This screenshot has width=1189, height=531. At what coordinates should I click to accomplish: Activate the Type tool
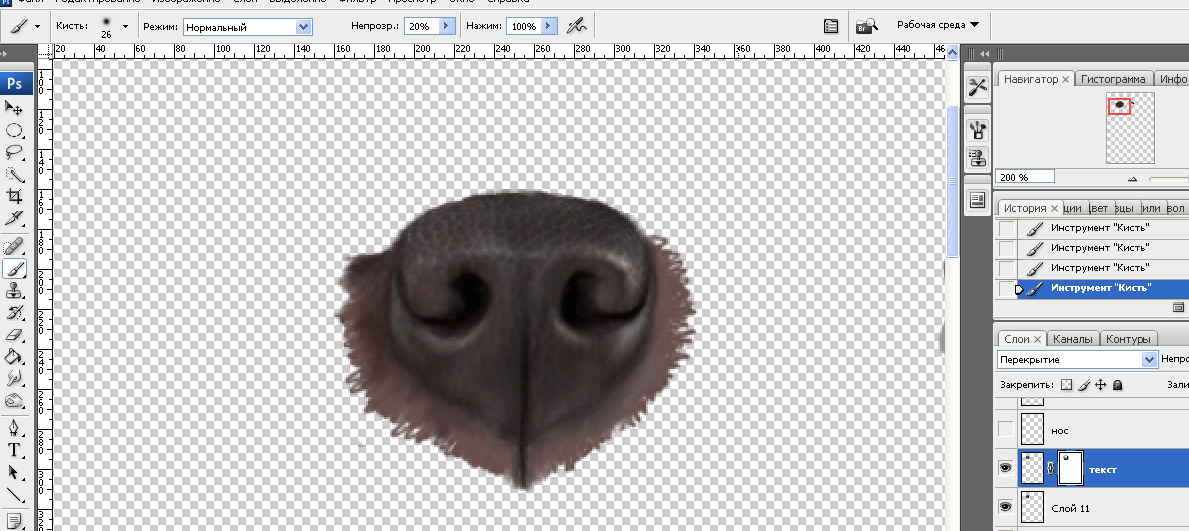[x=15, y=450]
